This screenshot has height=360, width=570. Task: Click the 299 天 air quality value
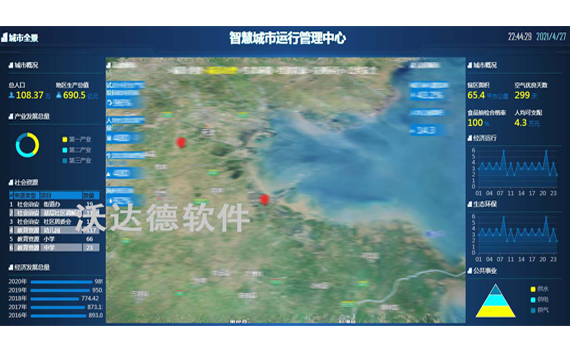click(526, 96)
